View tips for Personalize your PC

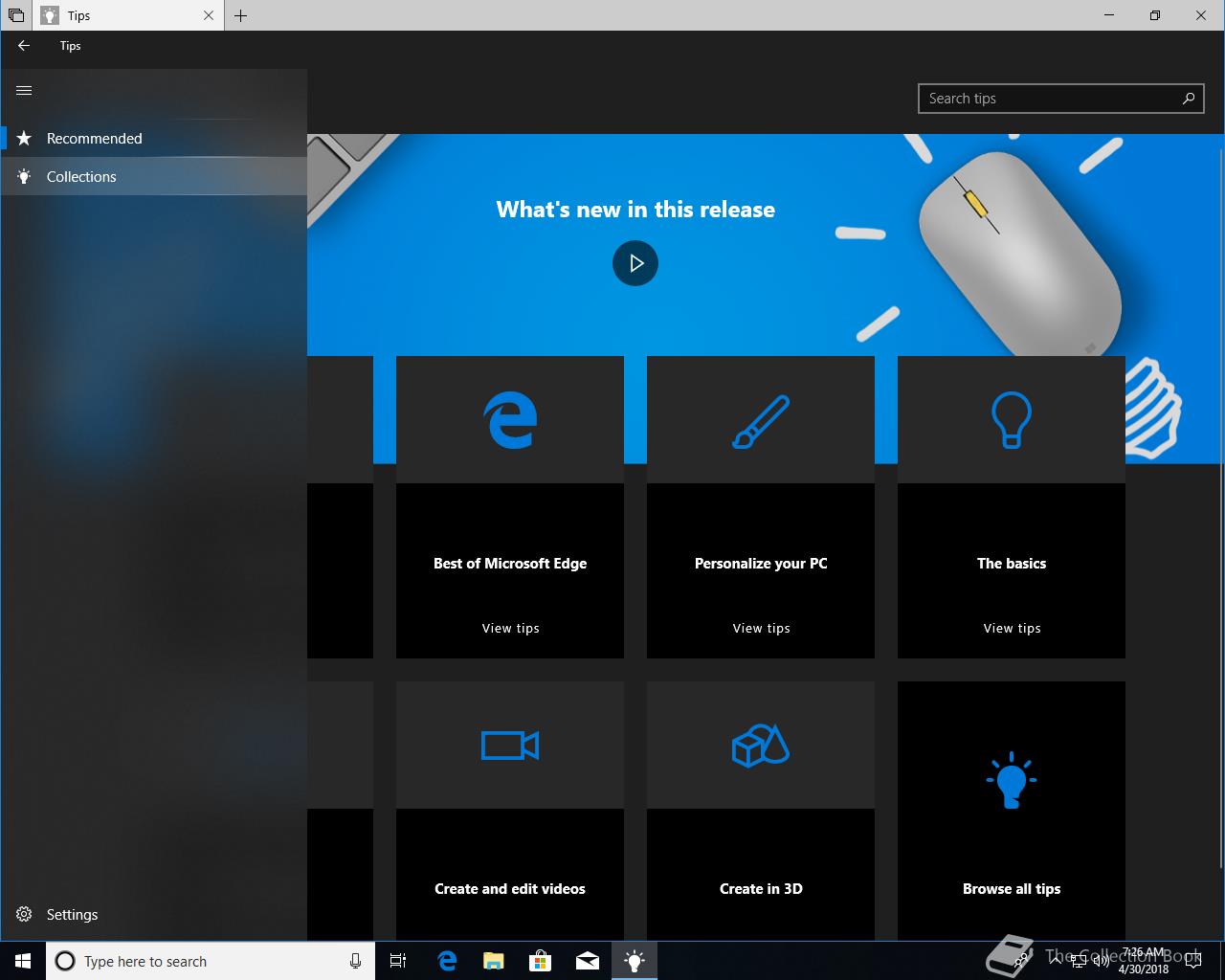click(761, 629)
